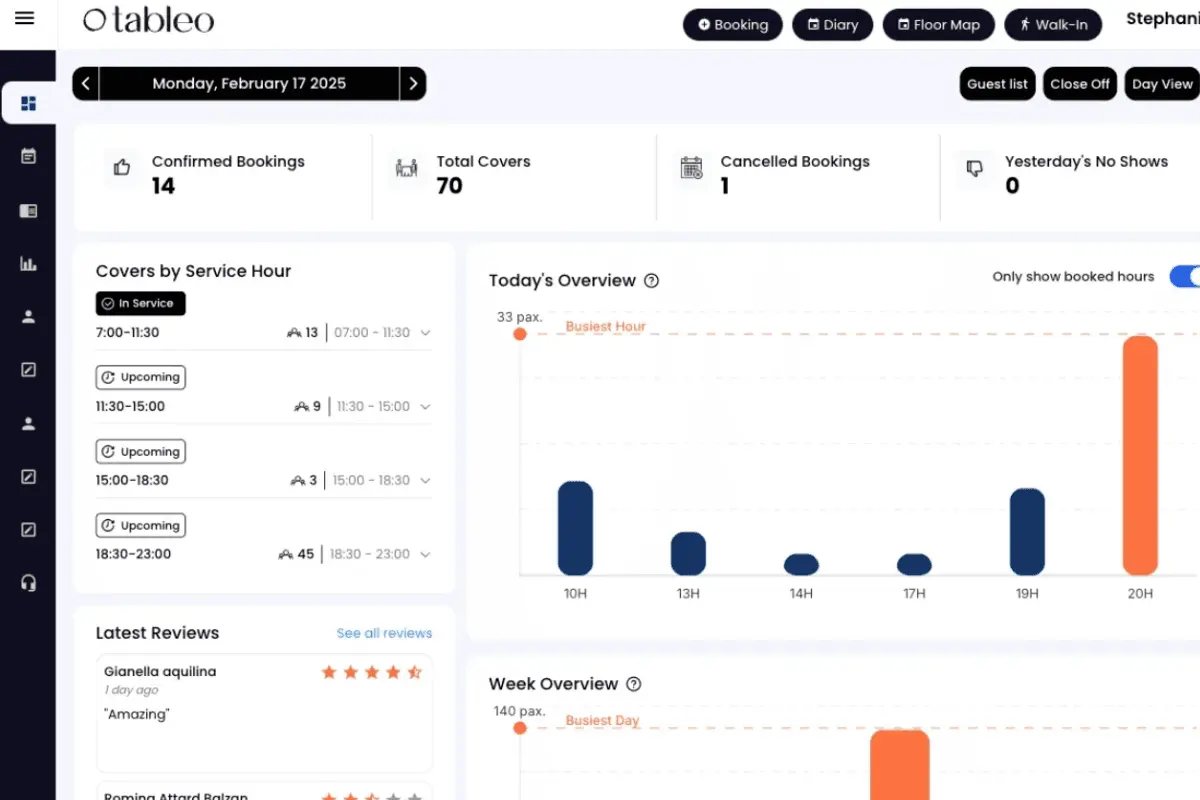Click Confirmed Bookings value 14
The image size is (1200, 800).
point(163,186)
